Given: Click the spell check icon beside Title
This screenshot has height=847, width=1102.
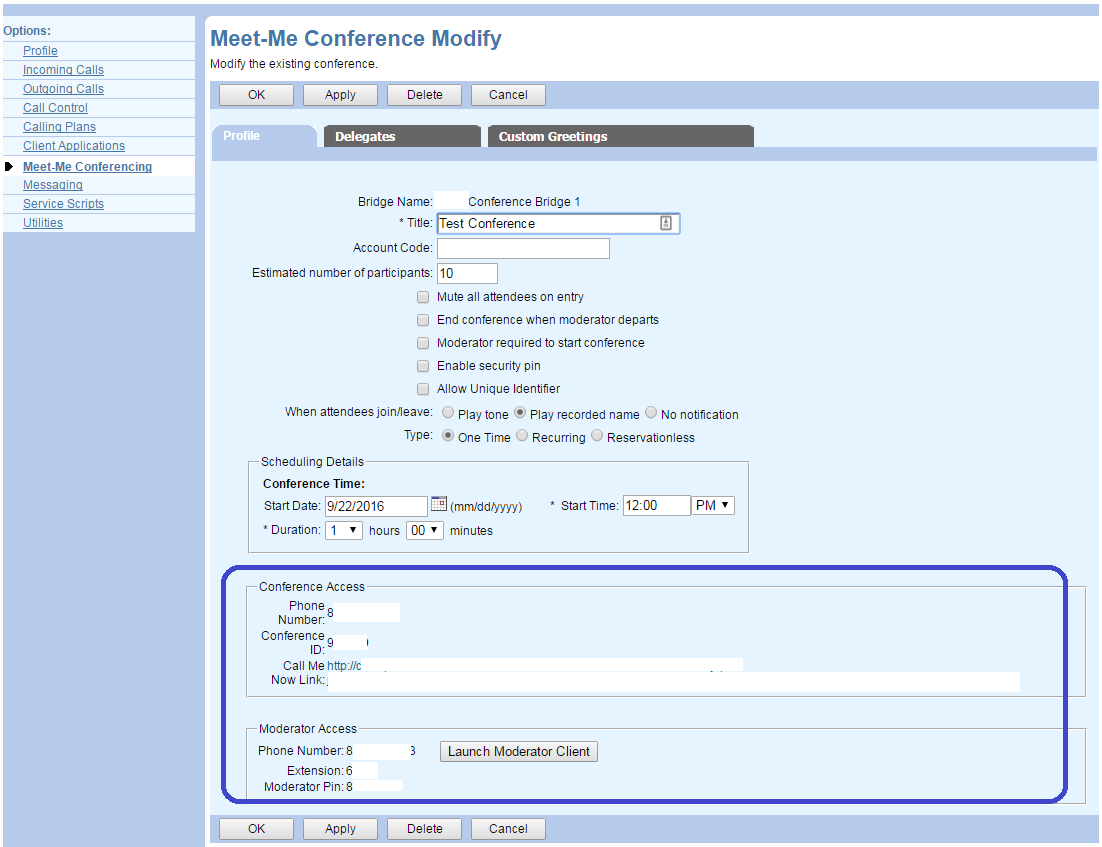Looking at the screenshot, I should [665, 223].
